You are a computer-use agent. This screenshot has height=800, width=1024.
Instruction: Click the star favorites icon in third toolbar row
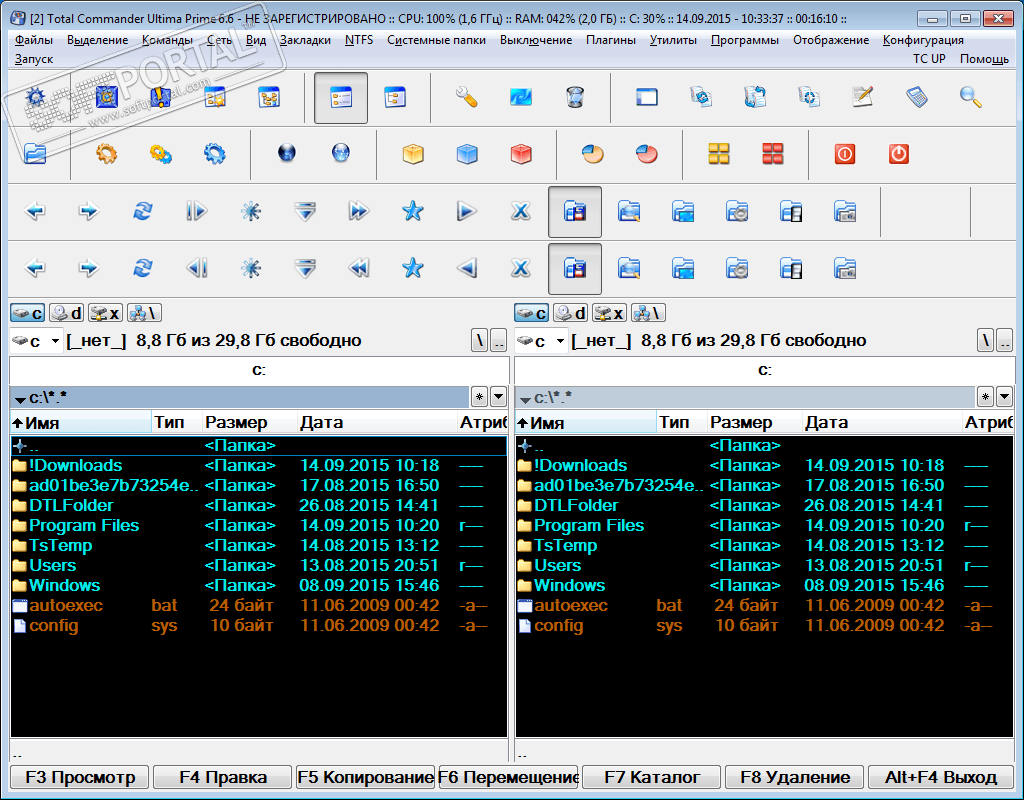pos(413,212)
